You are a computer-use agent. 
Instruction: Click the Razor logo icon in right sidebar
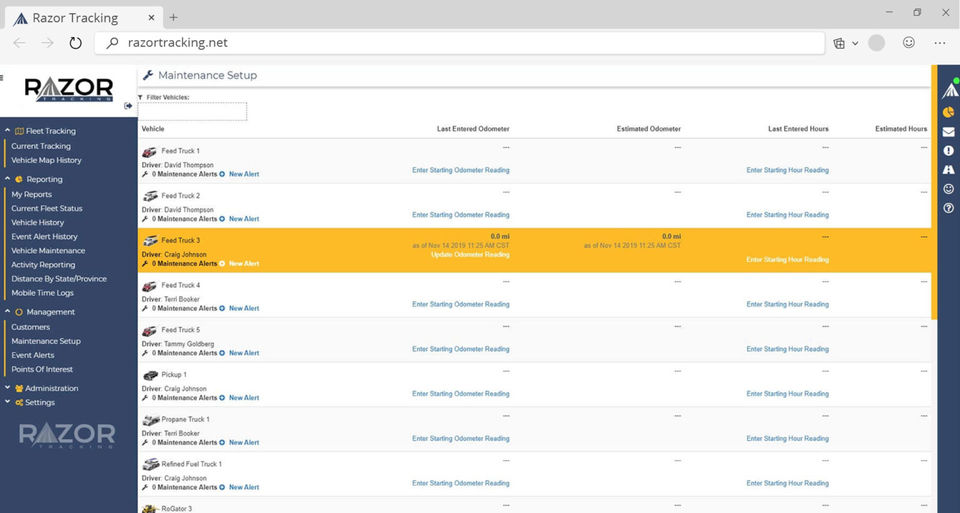pyautogui.click(x=949, y=90)
